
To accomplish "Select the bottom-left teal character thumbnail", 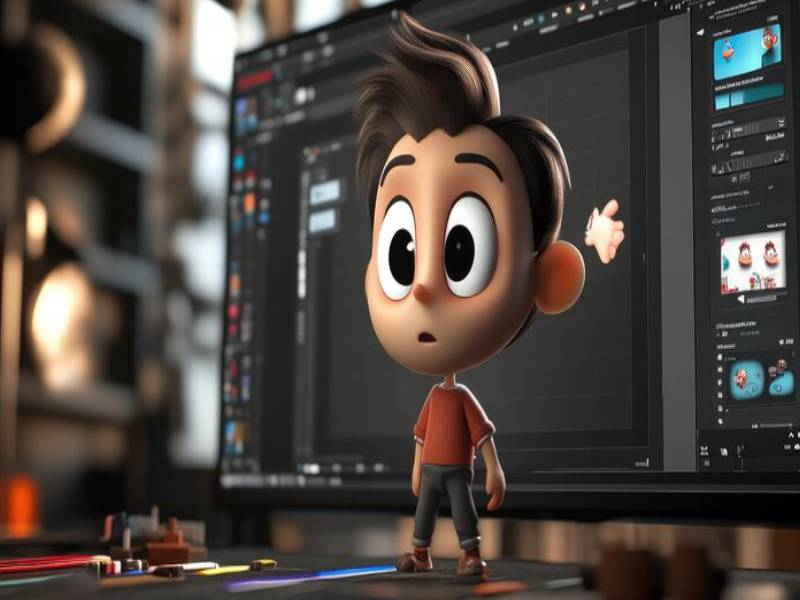I will (744, 378).
